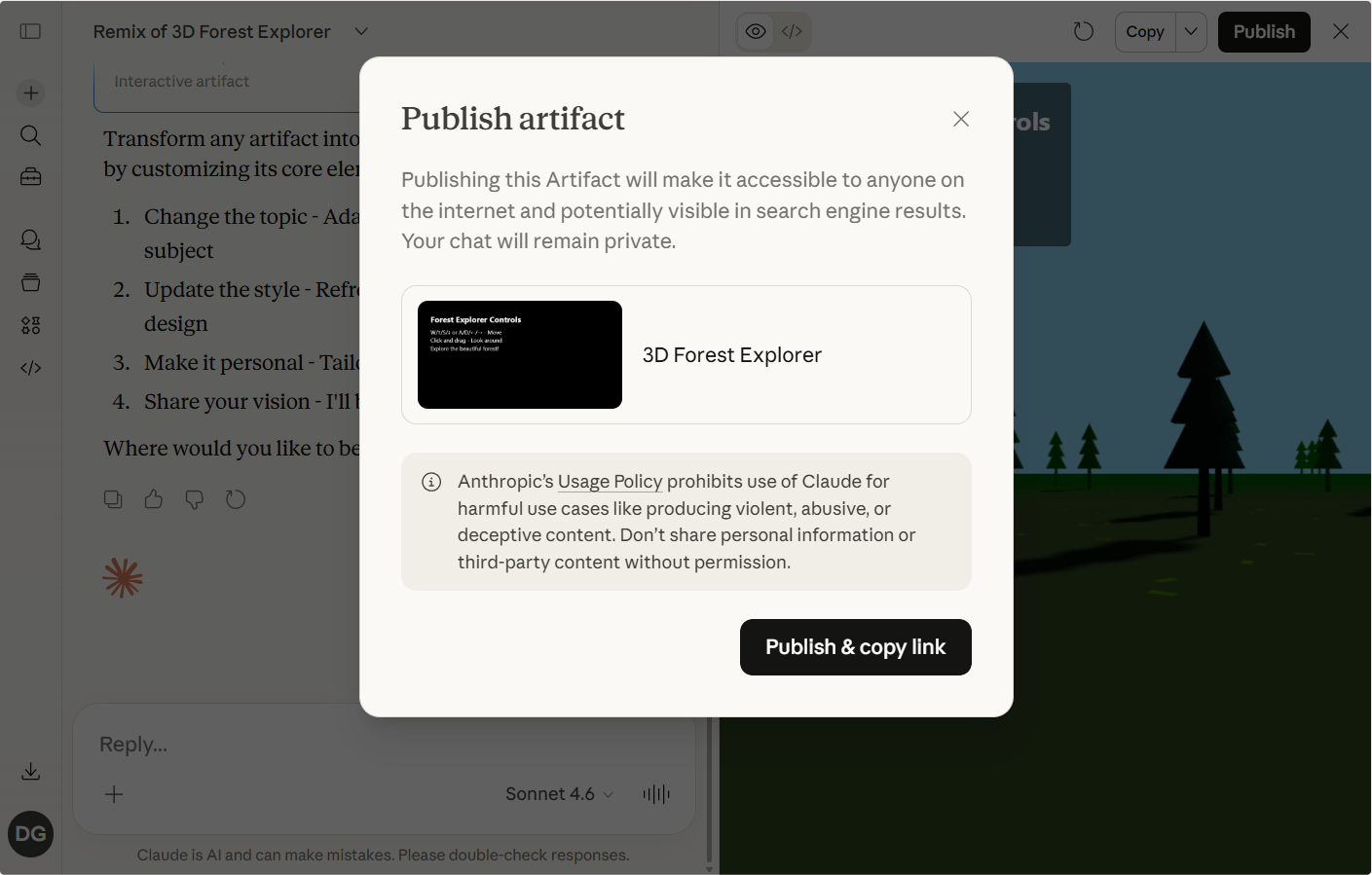Image resolution: width=1372 pixels, height=875 pixels.
Task: Copy the message with copy icon
Action: pos(113,499)
